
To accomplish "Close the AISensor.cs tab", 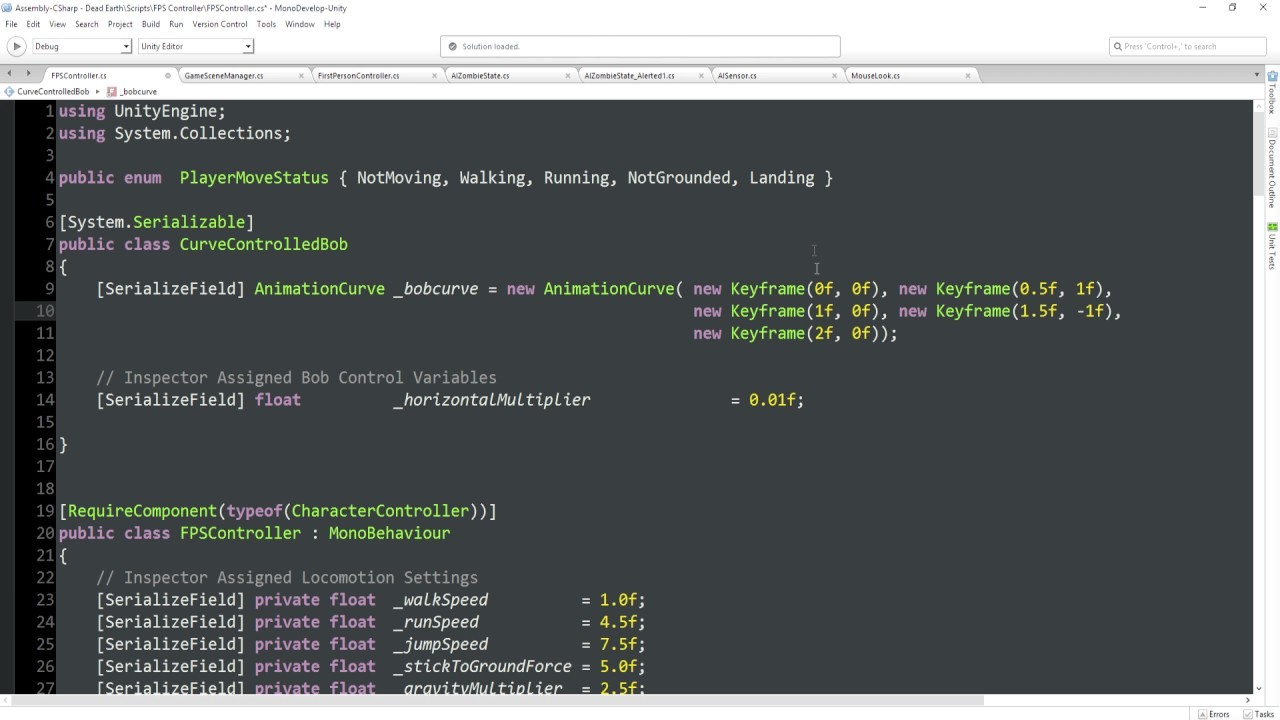I will pos(834,75).
